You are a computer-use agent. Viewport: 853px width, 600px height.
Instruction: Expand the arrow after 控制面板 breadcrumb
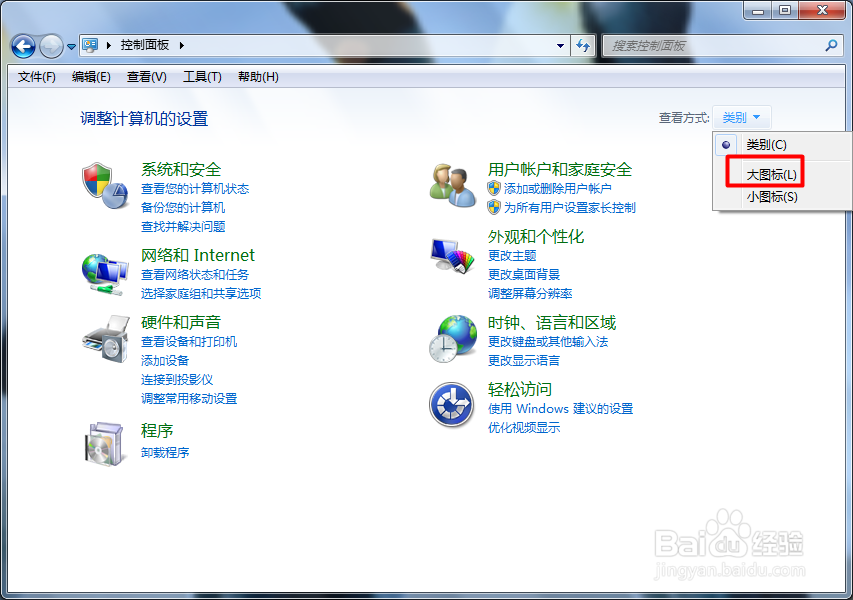click(182, 45)
